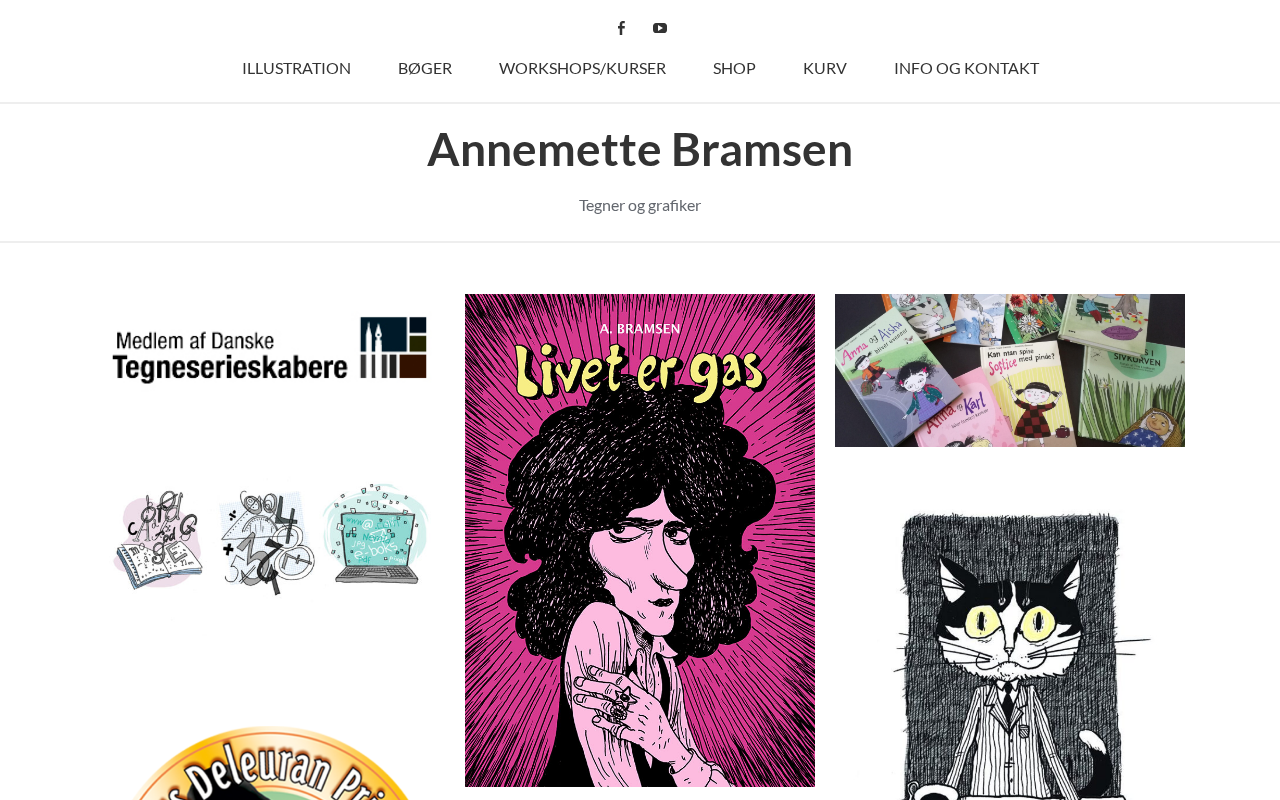
Task: Select WORKSHOPS/KURSER in the navigation
Action: pos(582,68)
